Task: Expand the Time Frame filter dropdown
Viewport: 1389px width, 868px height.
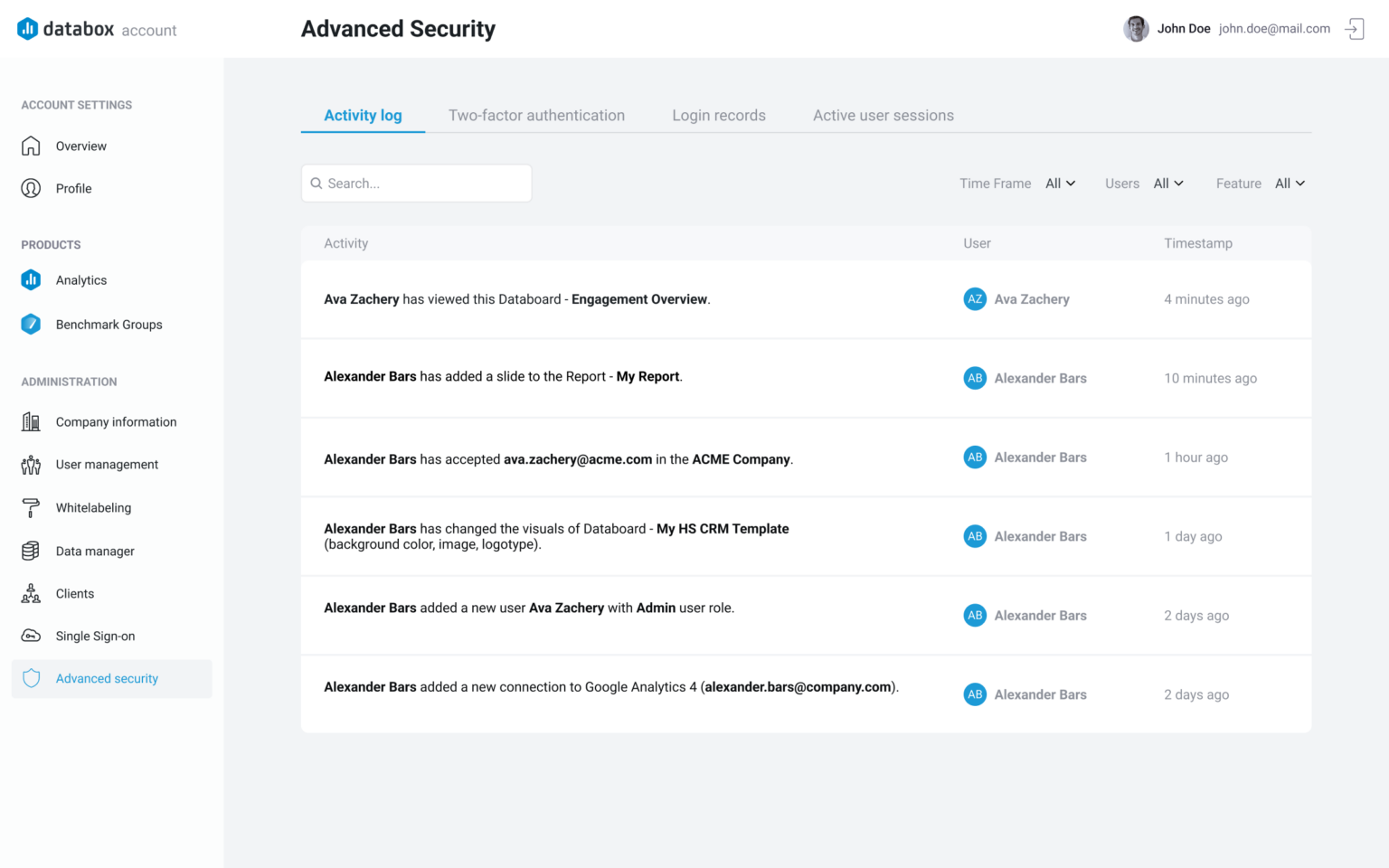Action: point(1061,184)
